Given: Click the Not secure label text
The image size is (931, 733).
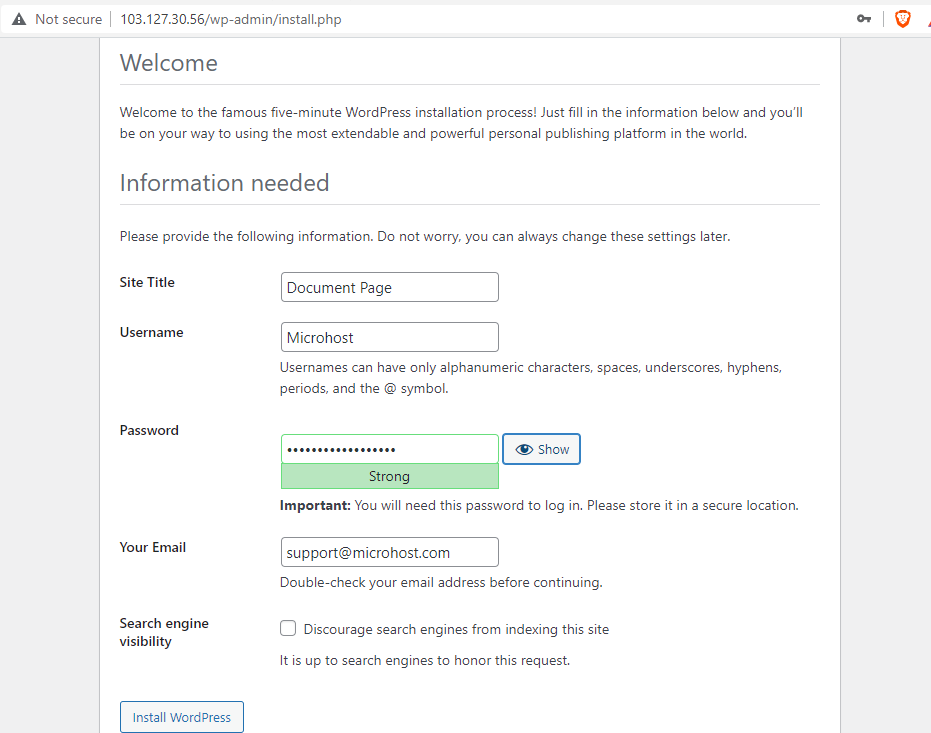Looking at the screenshot, I should pyautogui.click(x=68, y=19).
